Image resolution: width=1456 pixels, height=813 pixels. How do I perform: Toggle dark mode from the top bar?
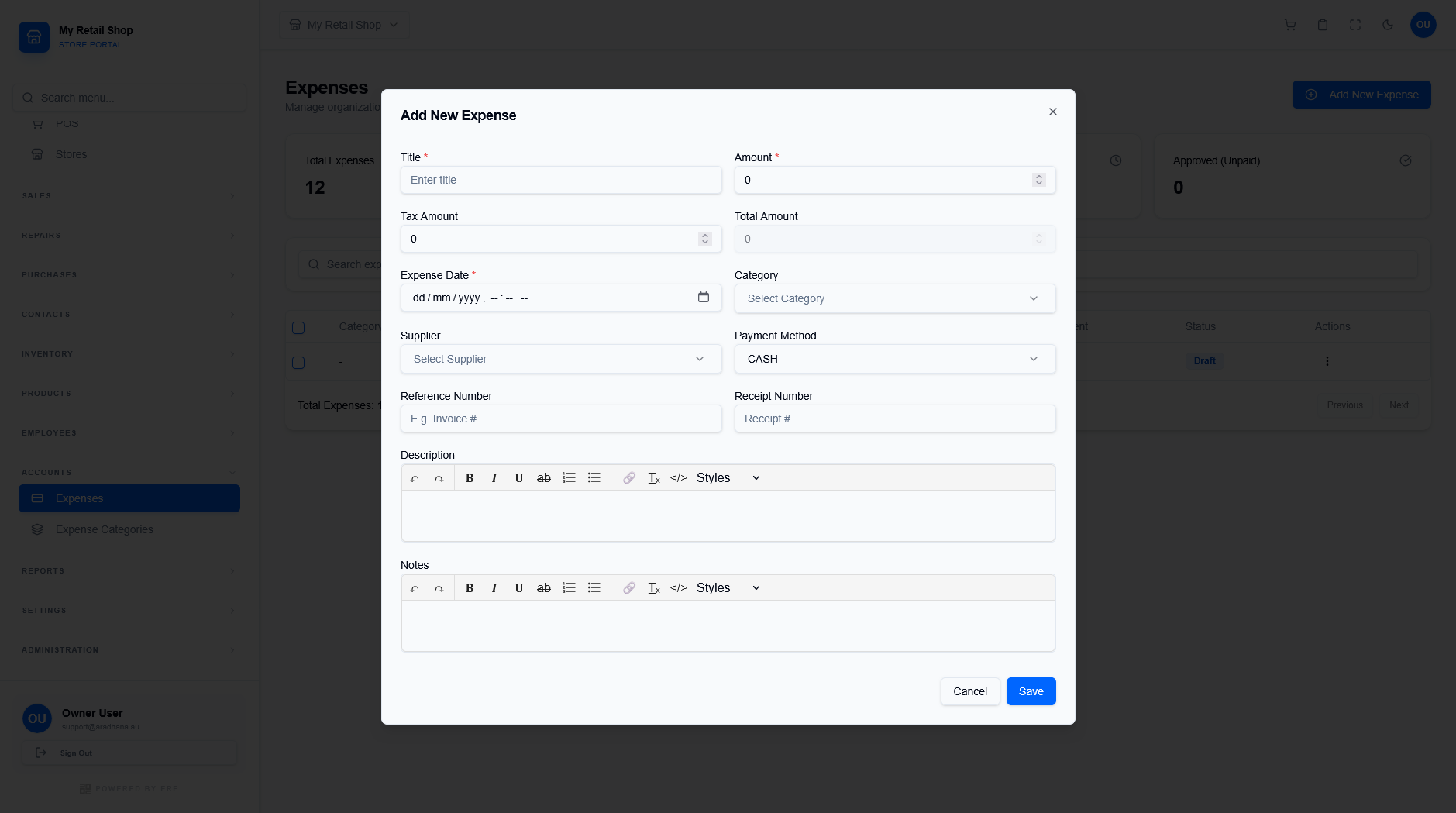(1385, 25)
